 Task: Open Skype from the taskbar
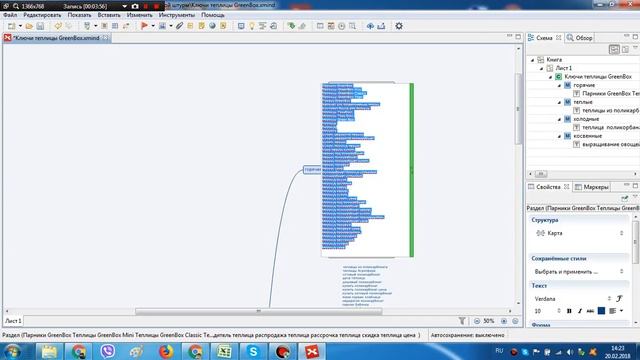coord(253,351)
